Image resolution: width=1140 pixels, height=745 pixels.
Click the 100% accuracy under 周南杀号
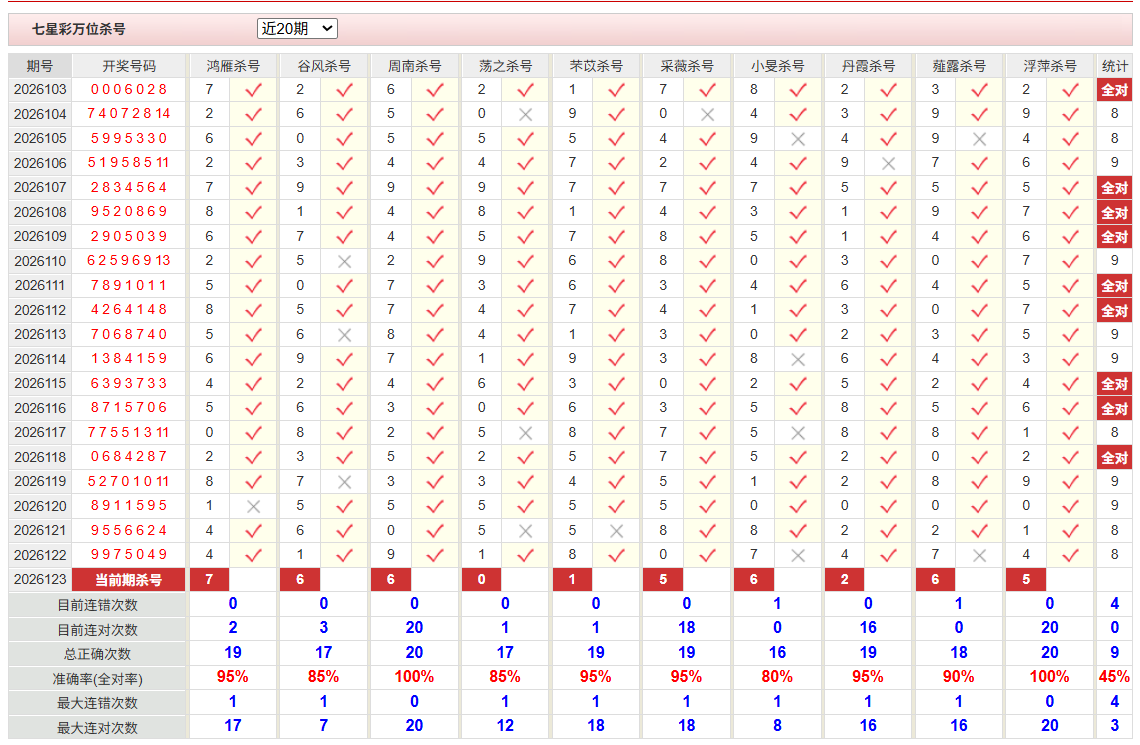[414, 677]
